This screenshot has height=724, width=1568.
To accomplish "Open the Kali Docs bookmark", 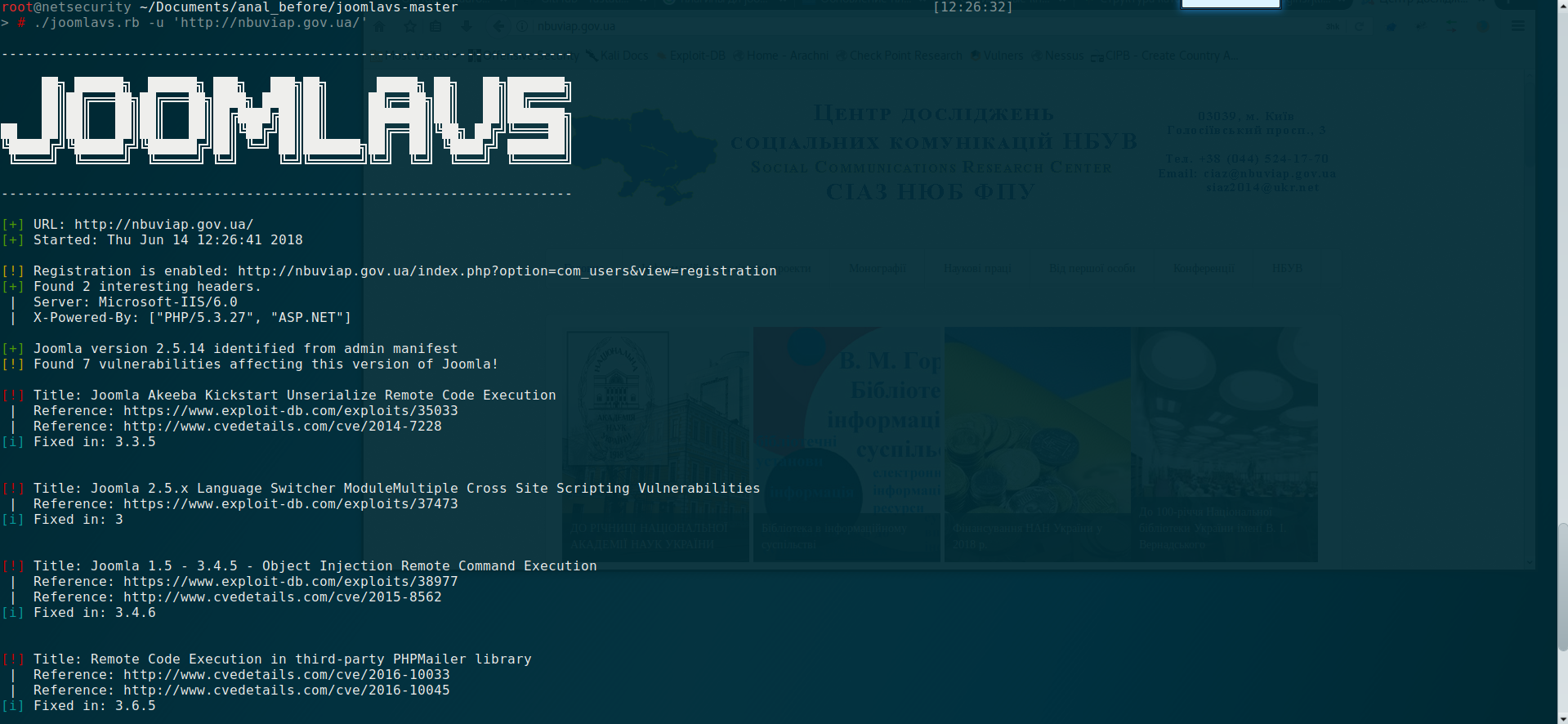I will click(x=617, y=56).
